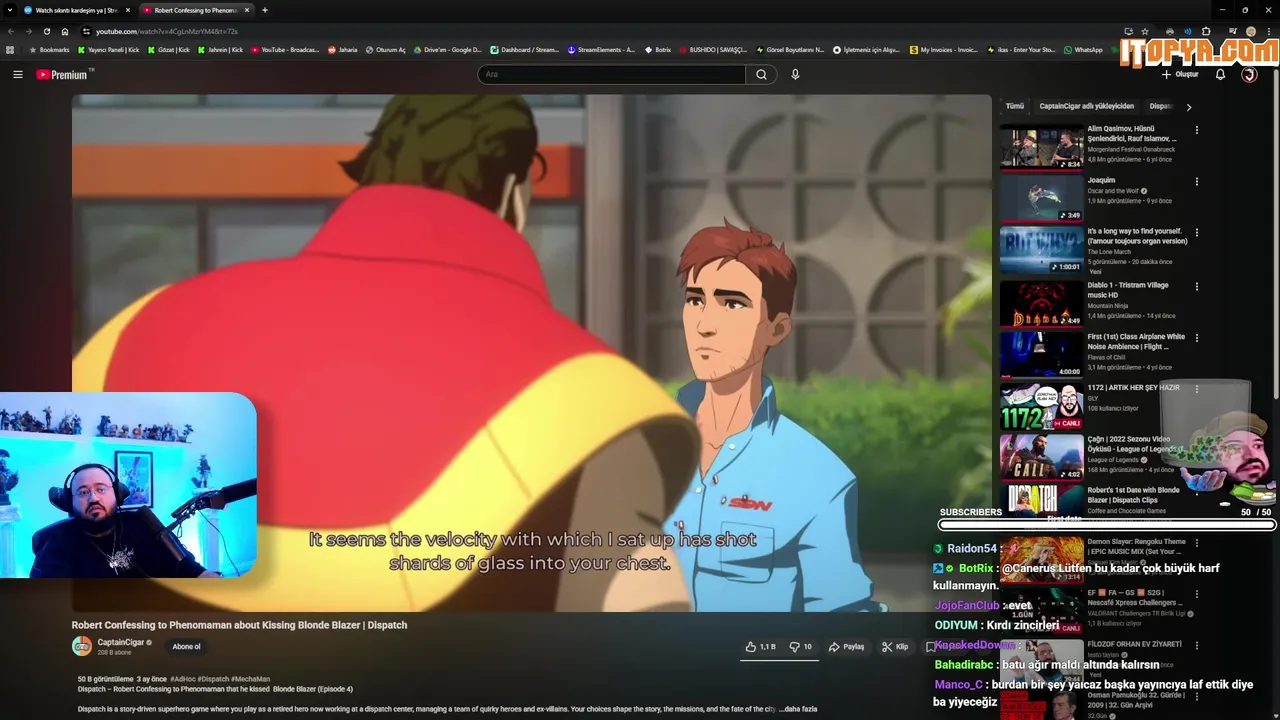Image resolution: width=1280 pixels, height=720 pixels.
Task: Open StreamElements bookmark
Action: (x=601, y=49)
